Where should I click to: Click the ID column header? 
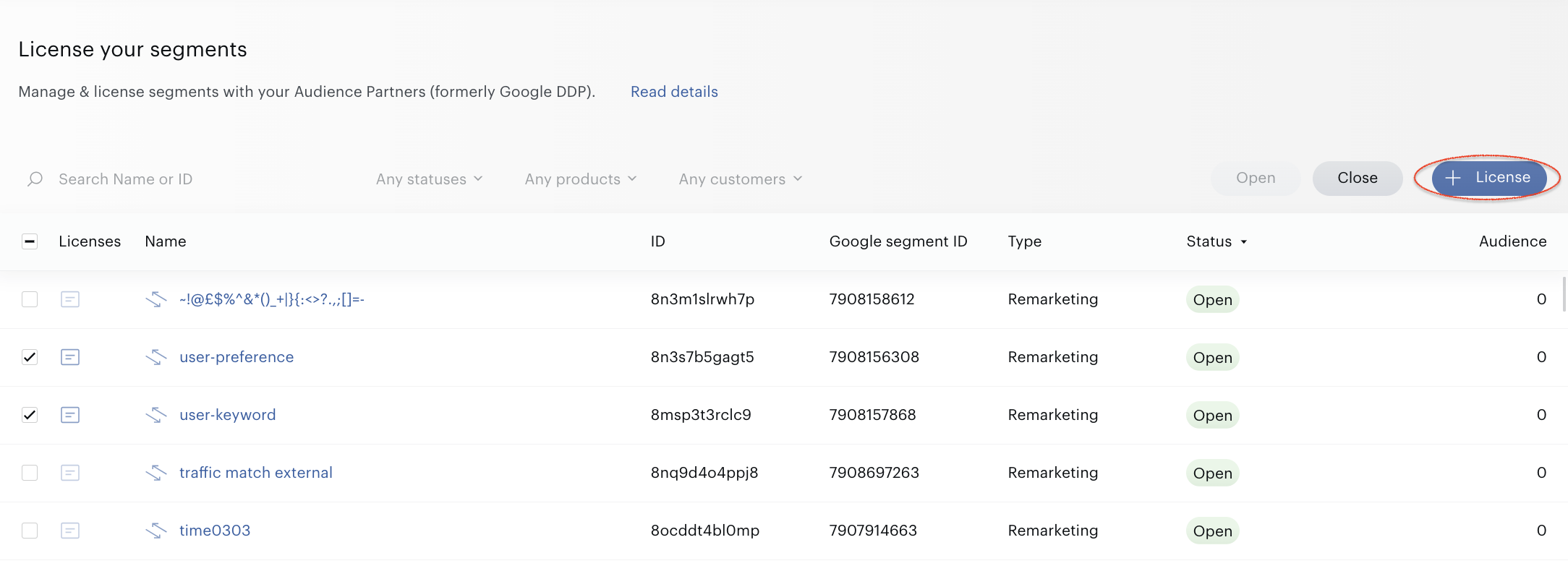pyautogui.click(x=657, y=241)
